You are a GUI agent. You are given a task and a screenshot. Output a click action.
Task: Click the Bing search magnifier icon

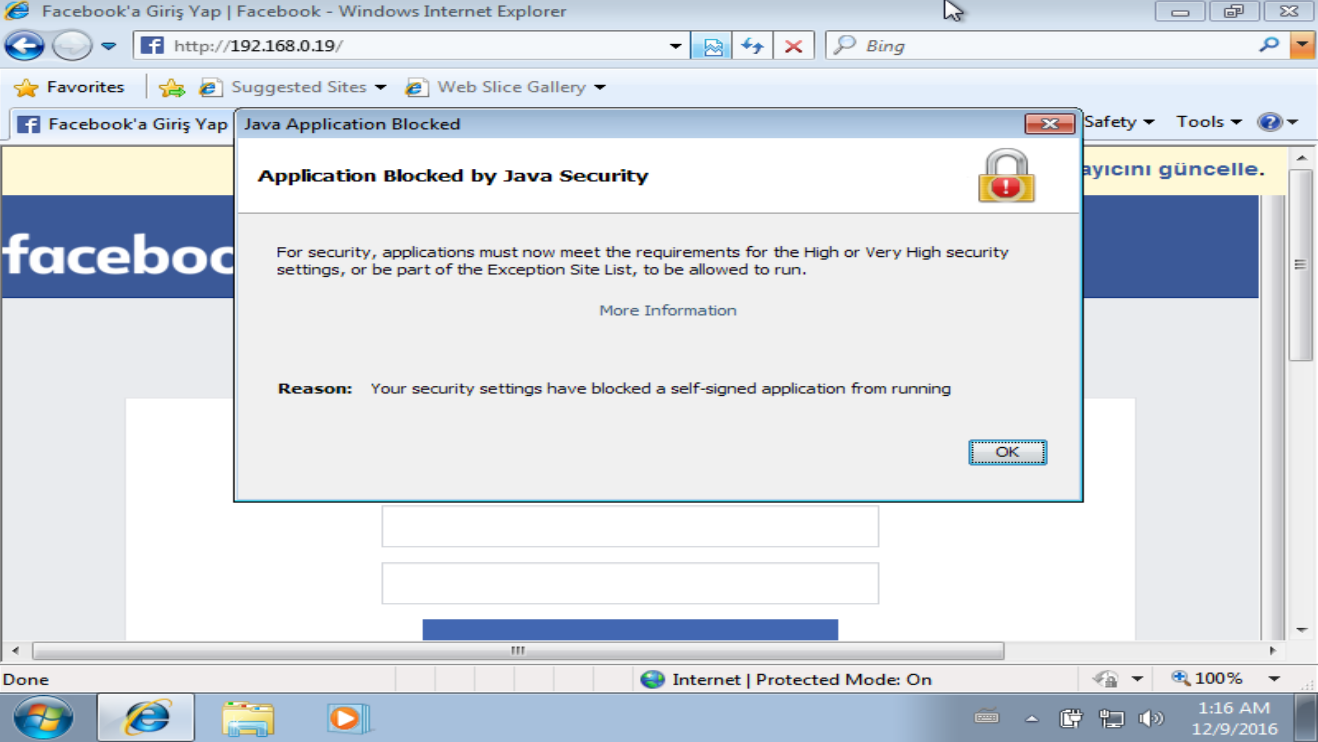coord(1269,45)
